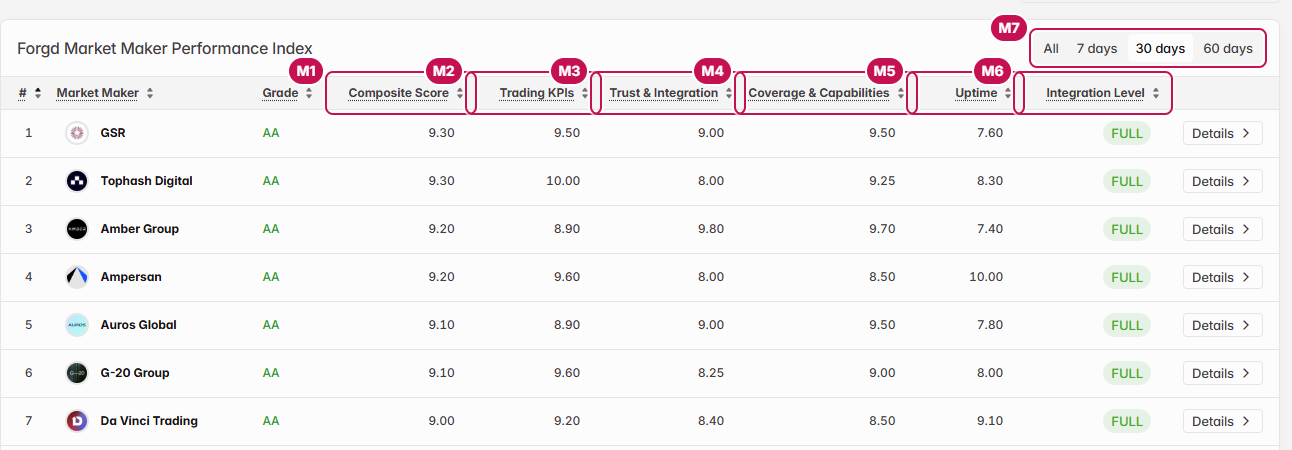Image resolution: width=1292 pixels, height=450 pixels.
Task: Click Da Vinci Trading's 9.10 Uptime value
Action: click(989, 421)
